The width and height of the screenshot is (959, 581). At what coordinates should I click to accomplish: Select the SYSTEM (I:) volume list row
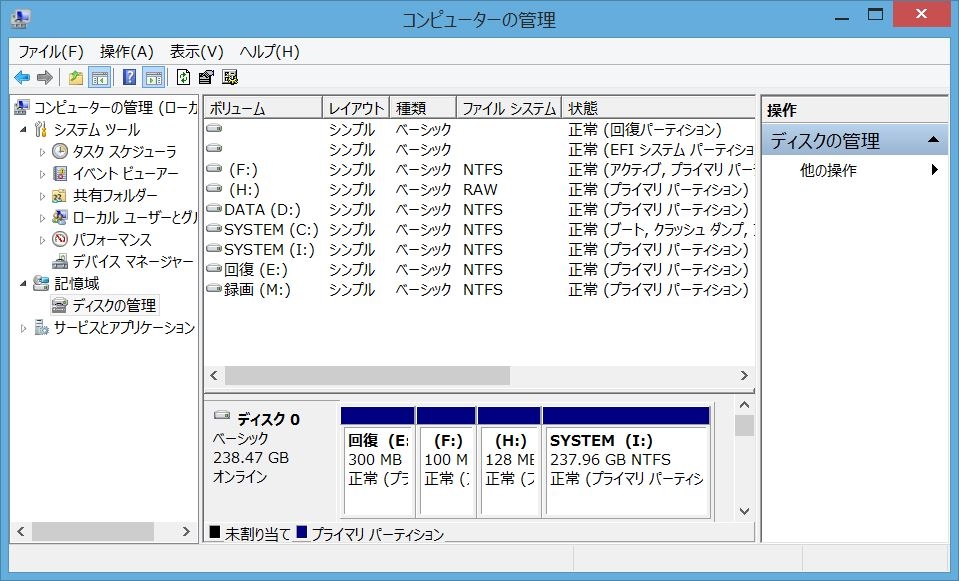coord(480,250)
